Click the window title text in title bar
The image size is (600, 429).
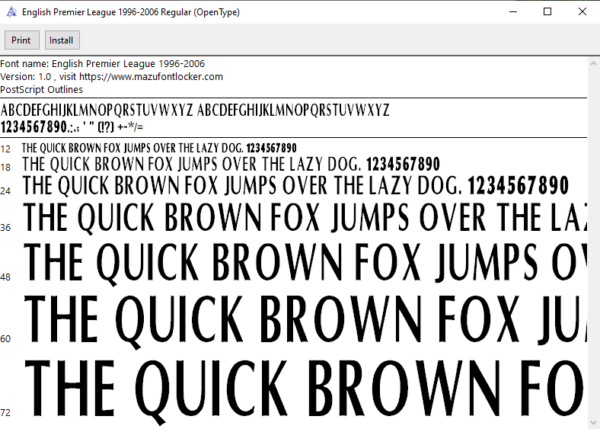tap(131, 12)
